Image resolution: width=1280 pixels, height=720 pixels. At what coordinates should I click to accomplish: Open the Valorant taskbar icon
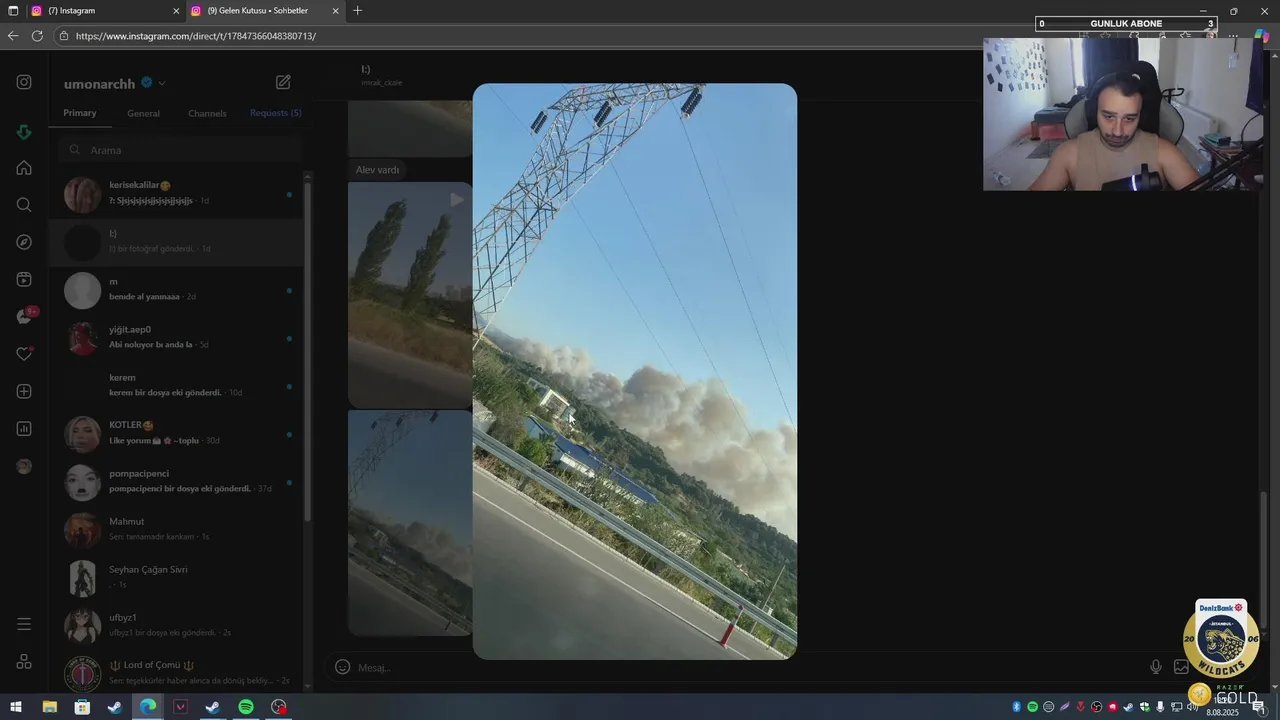pos(180,707)
